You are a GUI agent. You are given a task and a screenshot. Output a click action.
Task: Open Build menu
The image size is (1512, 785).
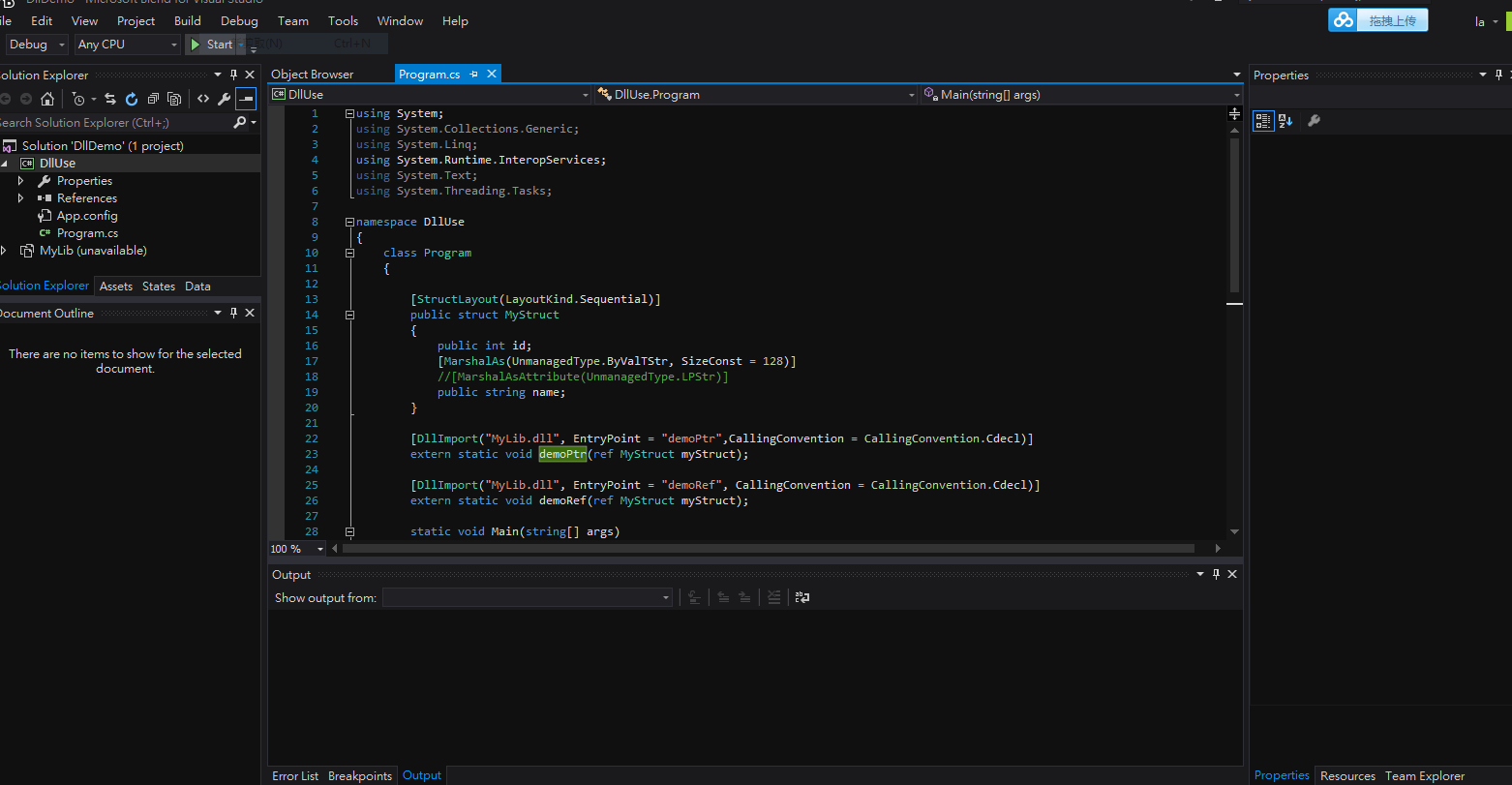pos(188,20)
